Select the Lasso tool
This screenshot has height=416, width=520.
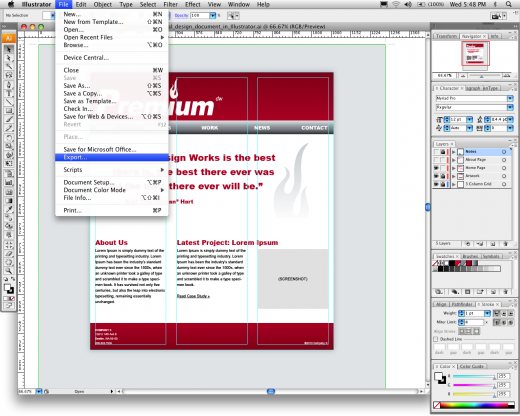point(9,75)
